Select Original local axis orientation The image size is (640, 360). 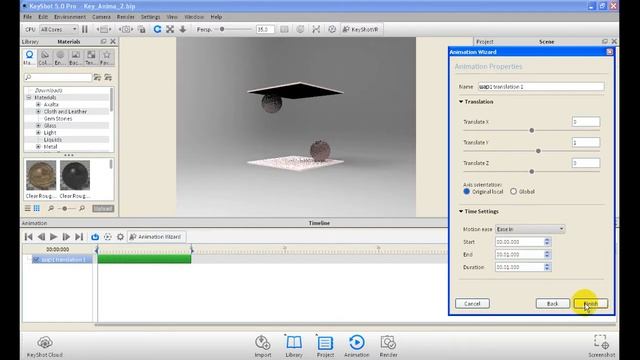(467, 191)
